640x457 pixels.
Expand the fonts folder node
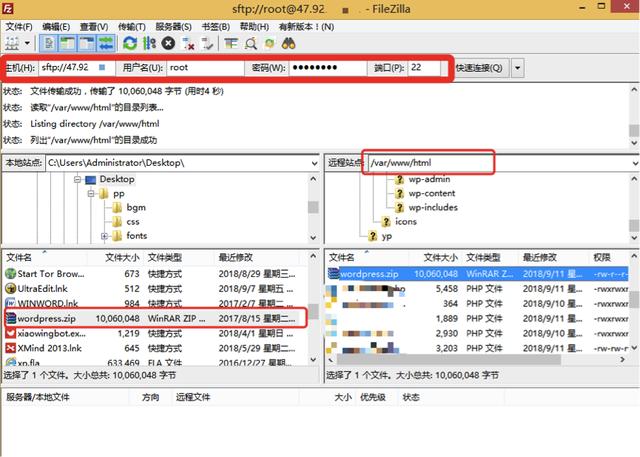(x=104, y=236)
